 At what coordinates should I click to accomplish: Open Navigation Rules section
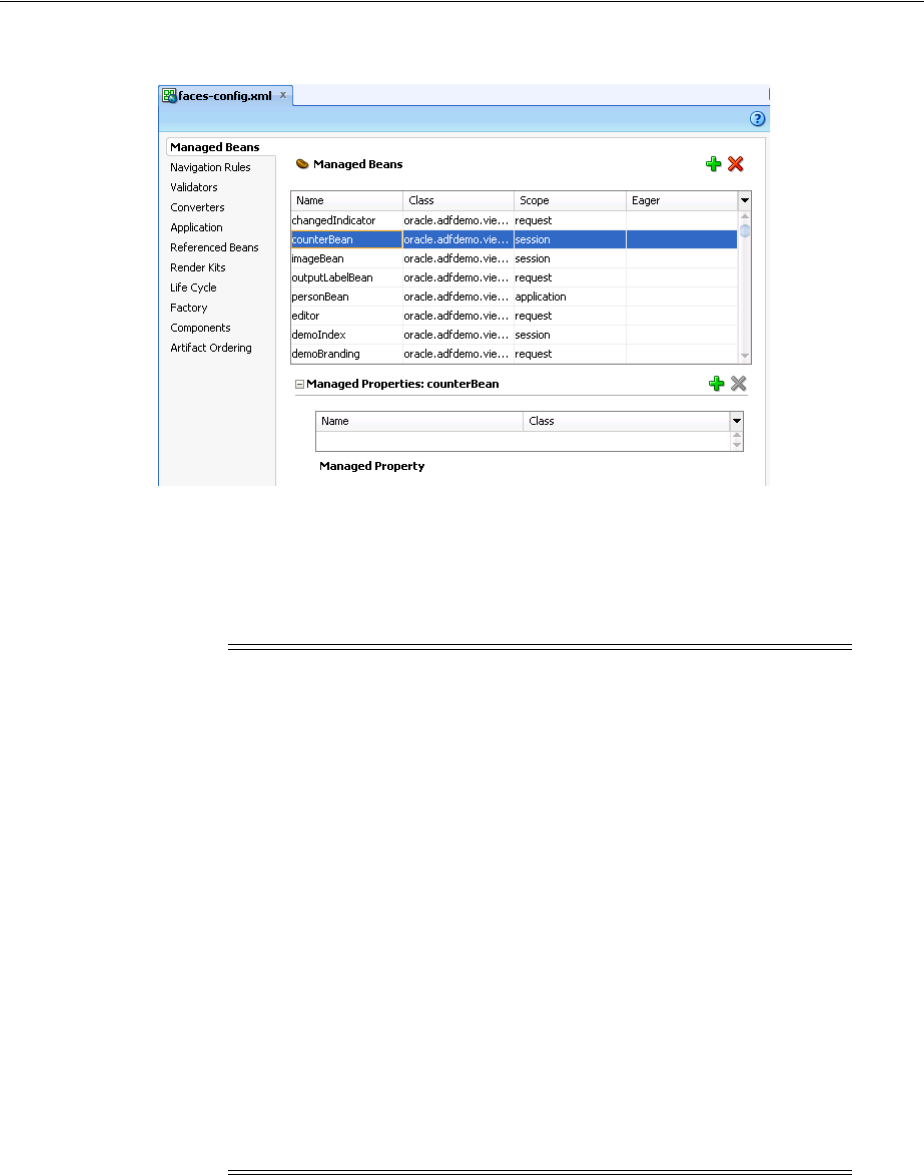click(x=211, y=167)
